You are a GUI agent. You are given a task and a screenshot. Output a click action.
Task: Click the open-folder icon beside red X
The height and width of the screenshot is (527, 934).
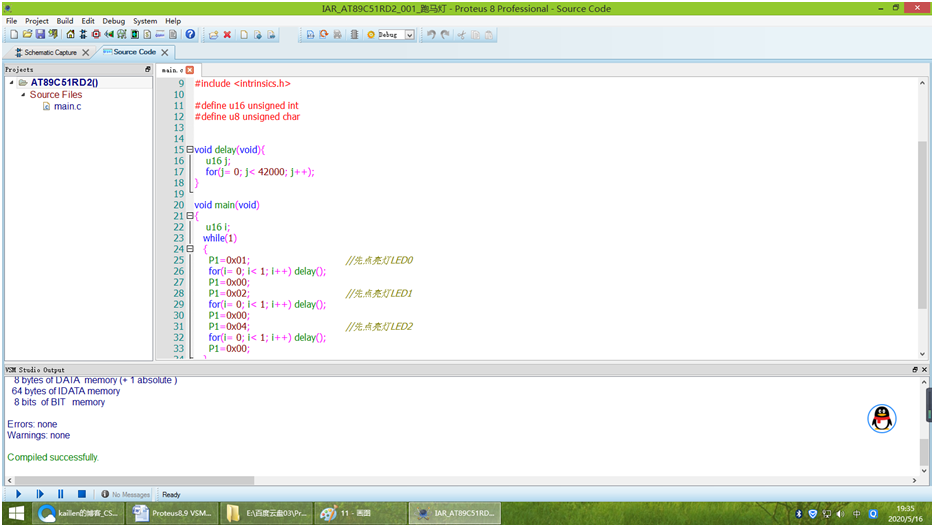(213, 35)
